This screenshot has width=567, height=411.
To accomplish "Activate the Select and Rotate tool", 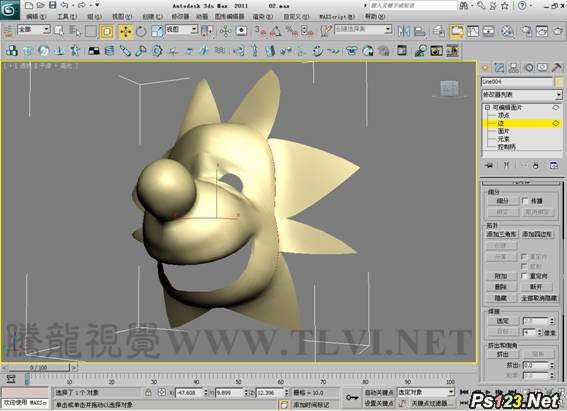I will click(x=141, y=31).
